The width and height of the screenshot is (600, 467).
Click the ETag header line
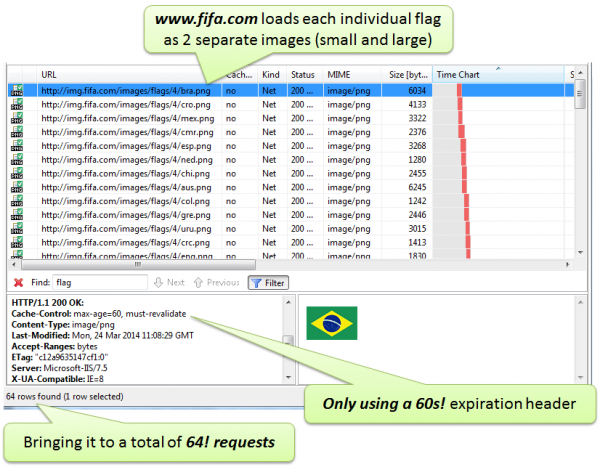60,357
